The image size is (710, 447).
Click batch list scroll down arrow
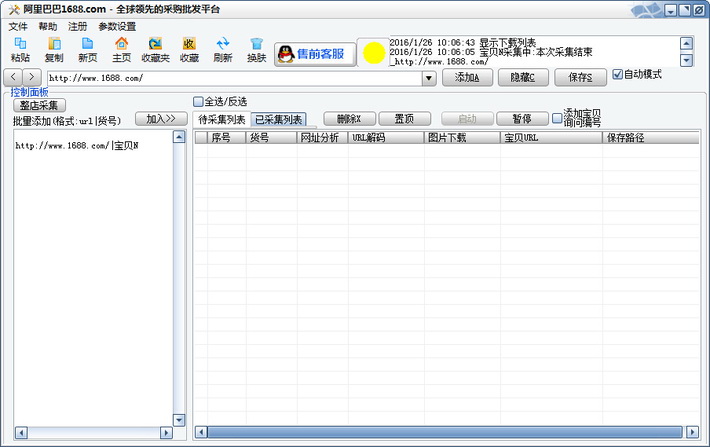point(179,420)
